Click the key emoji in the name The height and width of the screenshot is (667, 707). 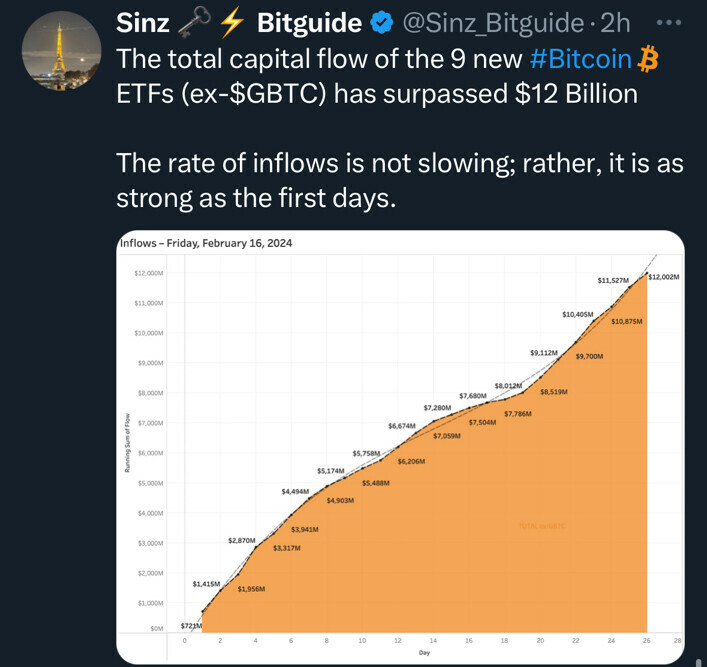click(x=190, y=21)
